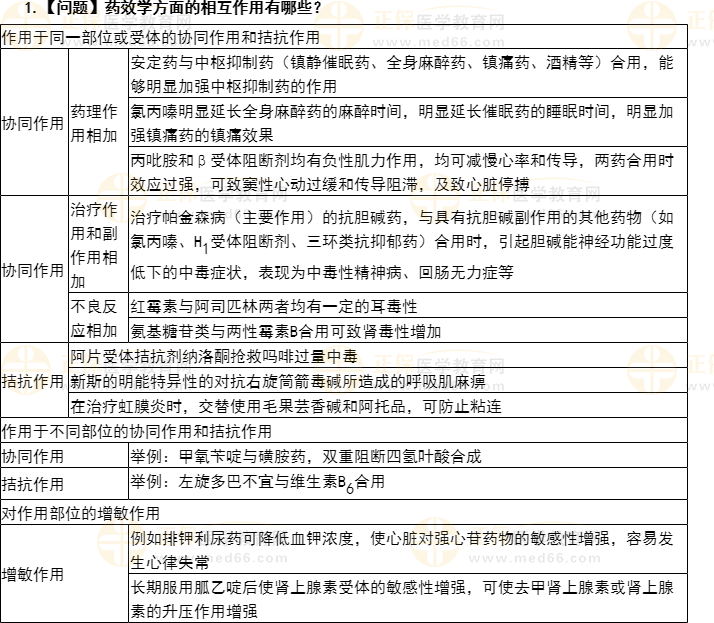Click the "药理作用相加" cell
This screenshot has width=714, height=623.
(x=97, y=122)
